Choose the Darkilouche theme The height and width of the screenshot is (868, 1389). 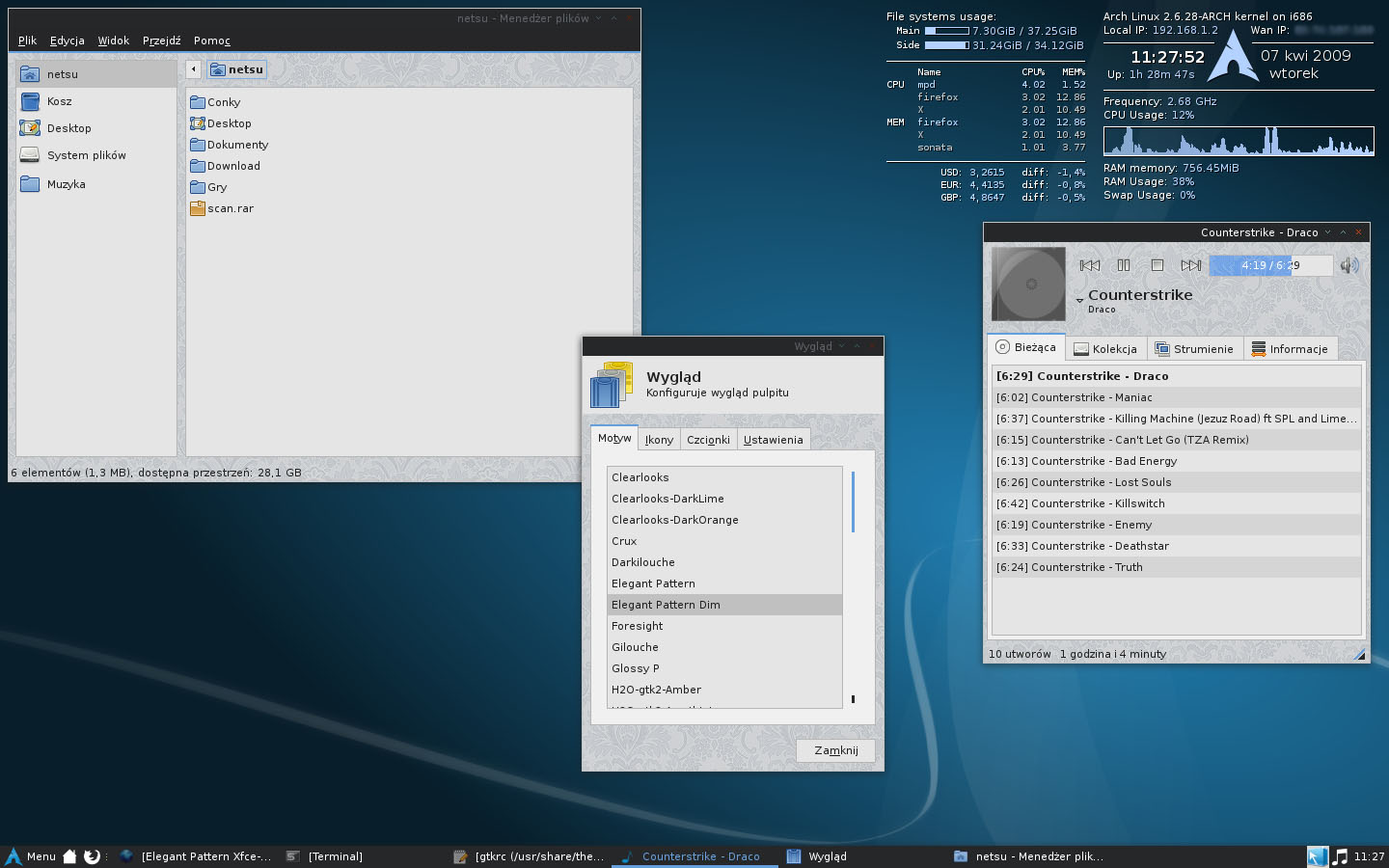pos(724,562)
